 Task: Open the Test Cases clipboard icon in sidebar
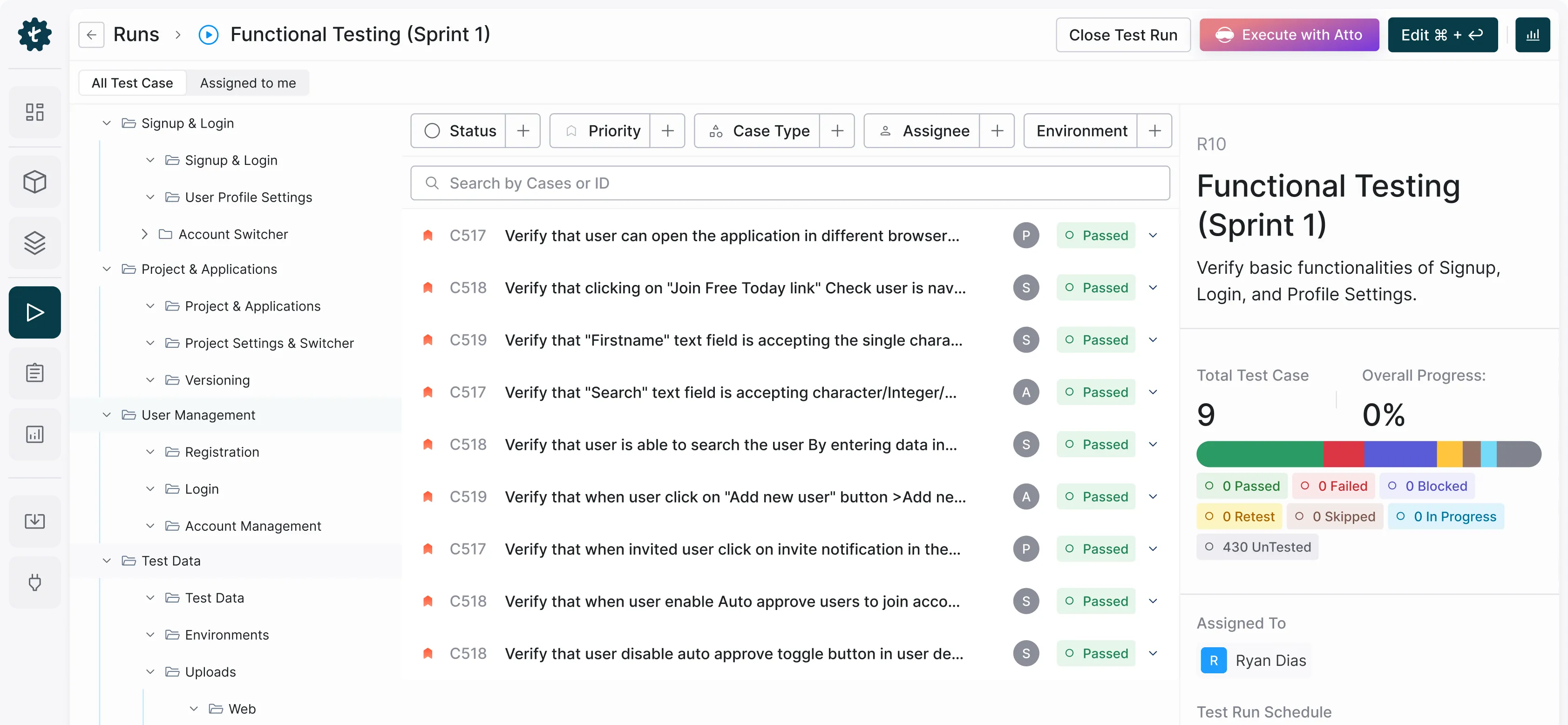click(x=34, y=373)
